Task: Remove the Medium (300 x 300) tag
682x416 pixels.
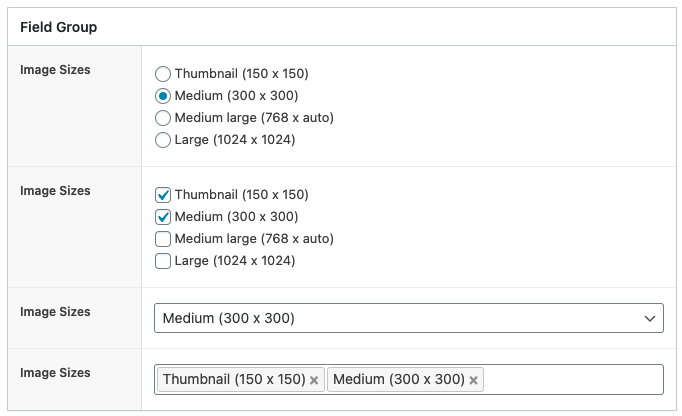Action: click(474, 380)
